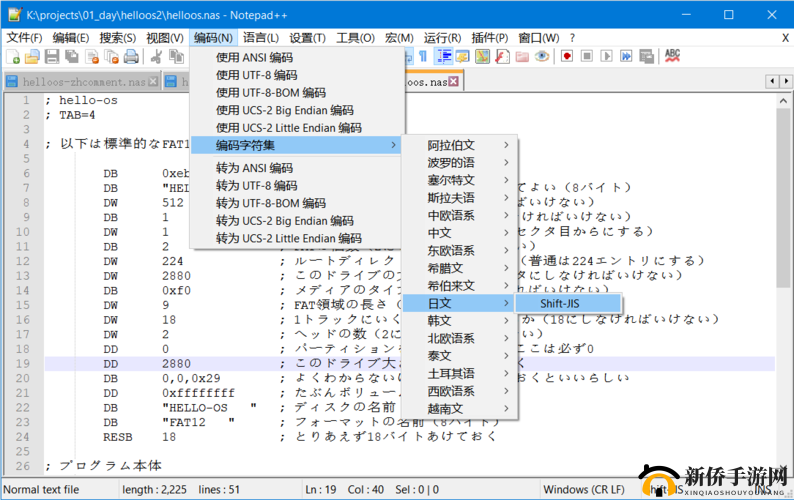
Task: Open the 设置(T) menu
Action: 307,38
